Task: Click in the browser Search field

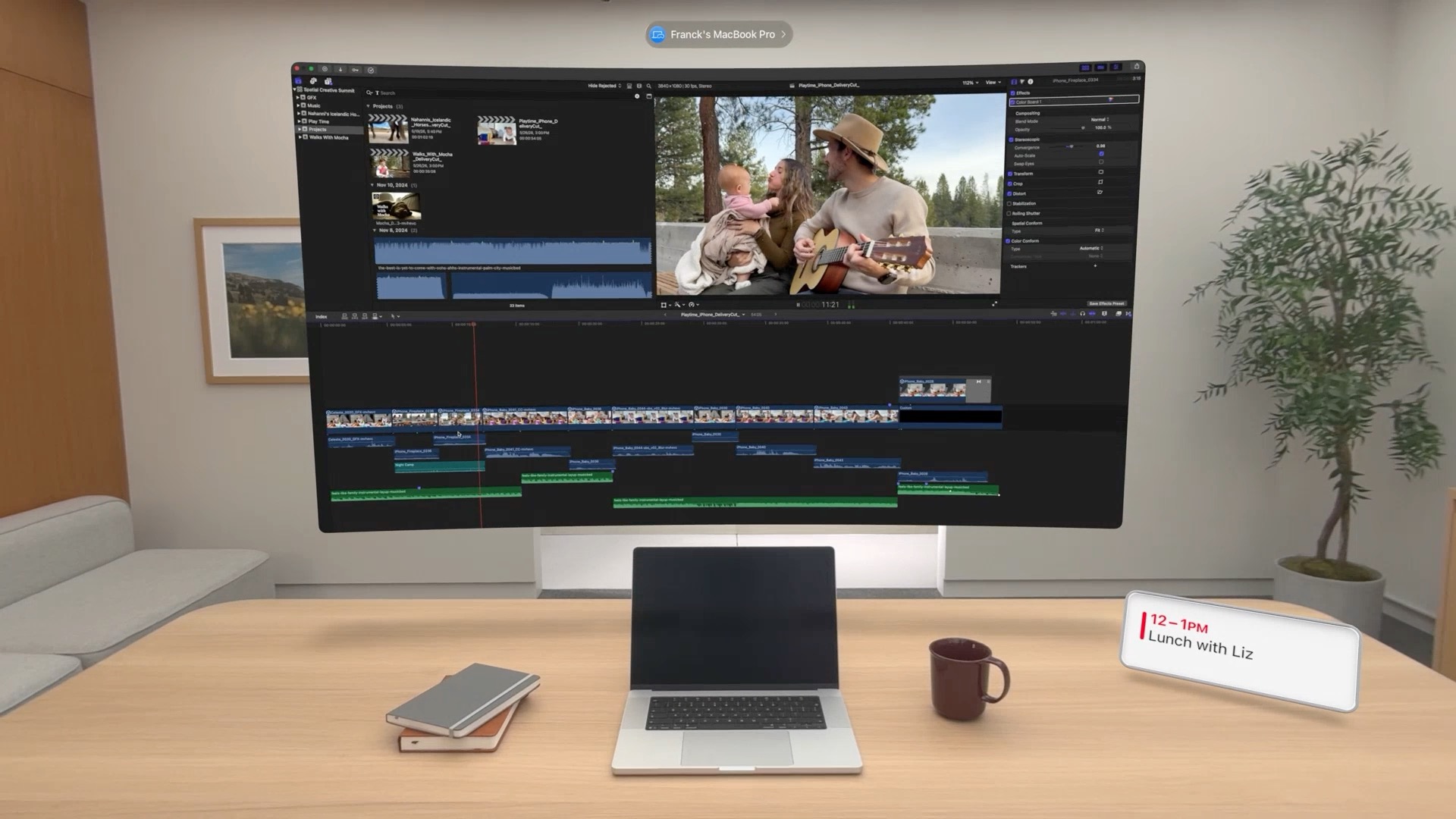Action: click(x=500, y=93)
